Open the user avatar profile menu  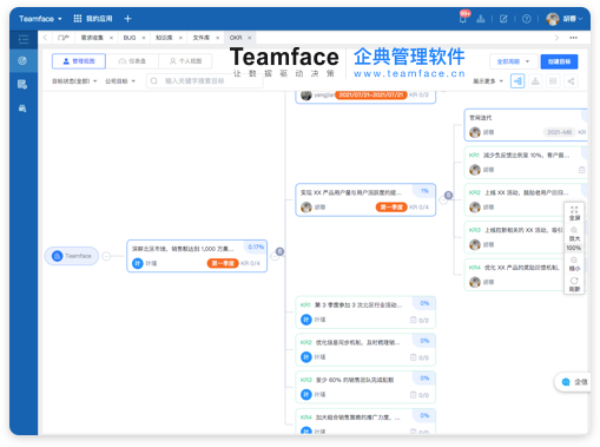(x=564, y=18)
